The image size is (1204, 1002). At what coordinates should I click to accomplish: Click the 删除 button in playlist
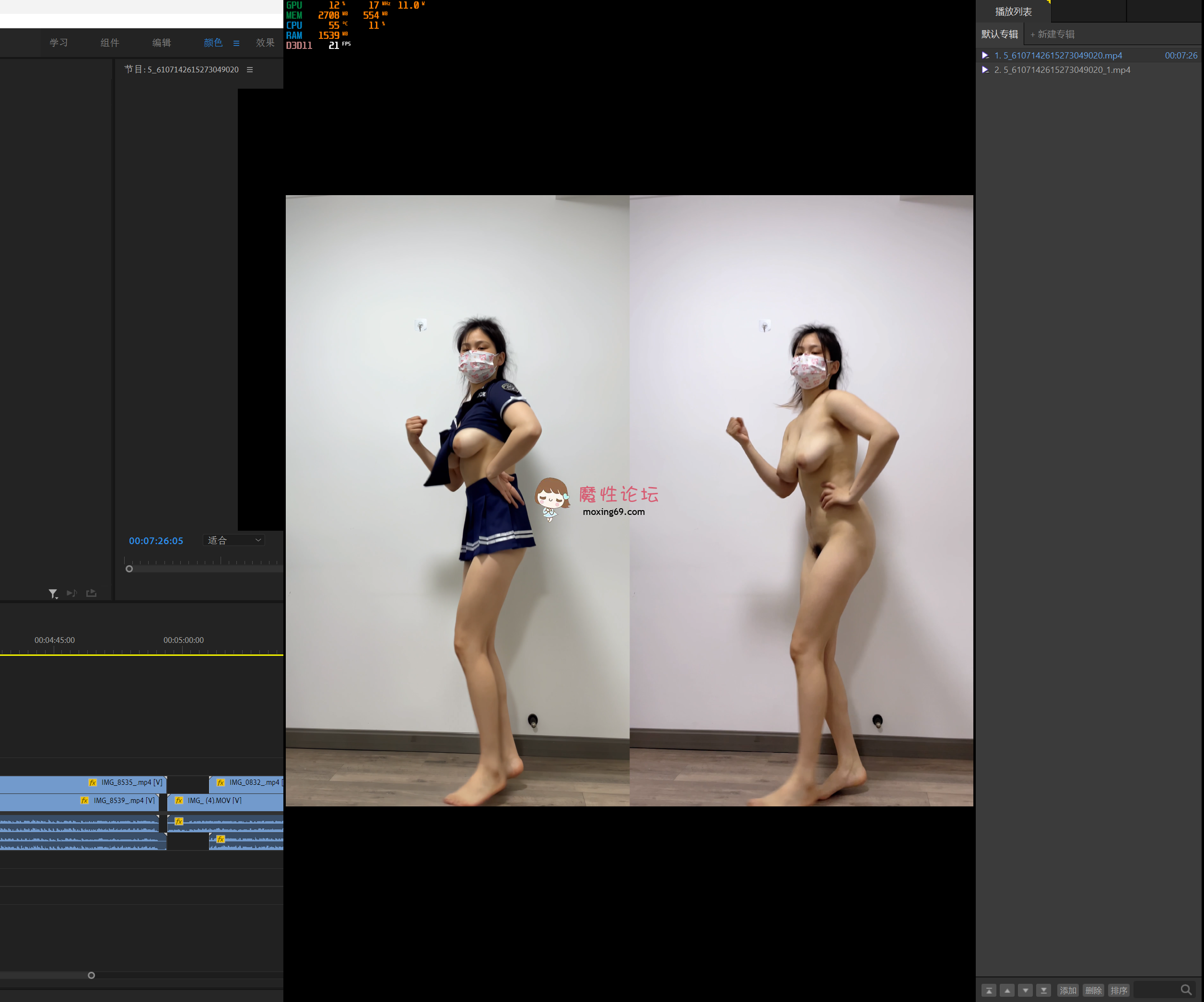tap(1093, 990)
